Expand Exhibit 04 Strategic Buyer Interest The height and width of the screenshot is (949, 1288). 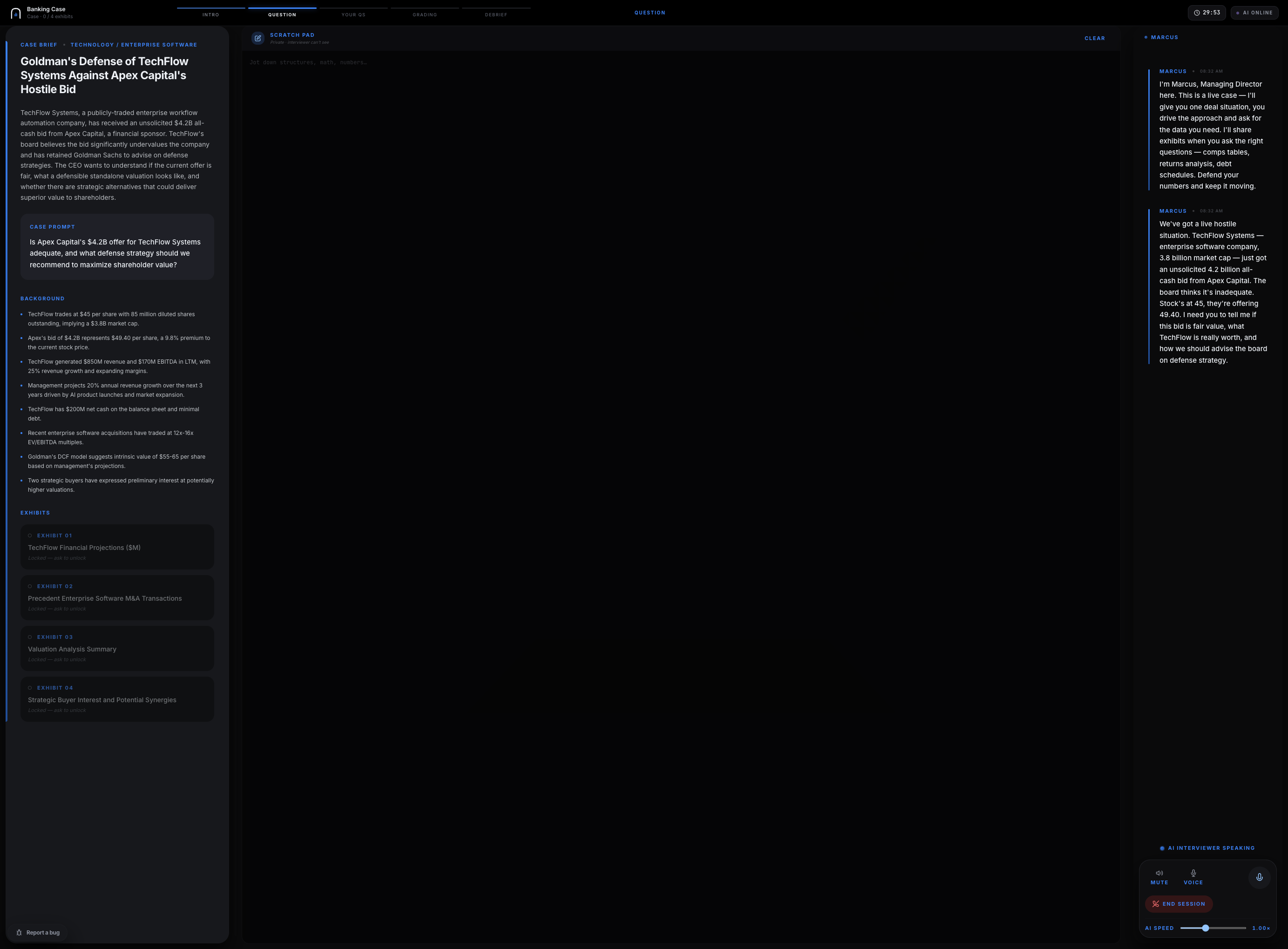click(x=117, y=699)
